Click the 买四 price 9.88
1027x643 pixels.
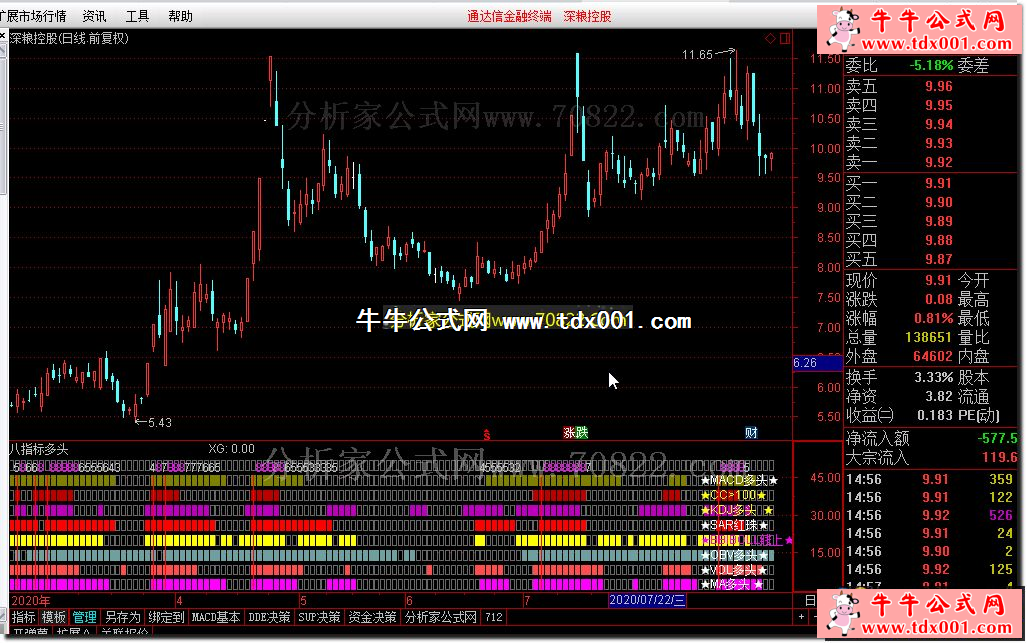point(939,240)
